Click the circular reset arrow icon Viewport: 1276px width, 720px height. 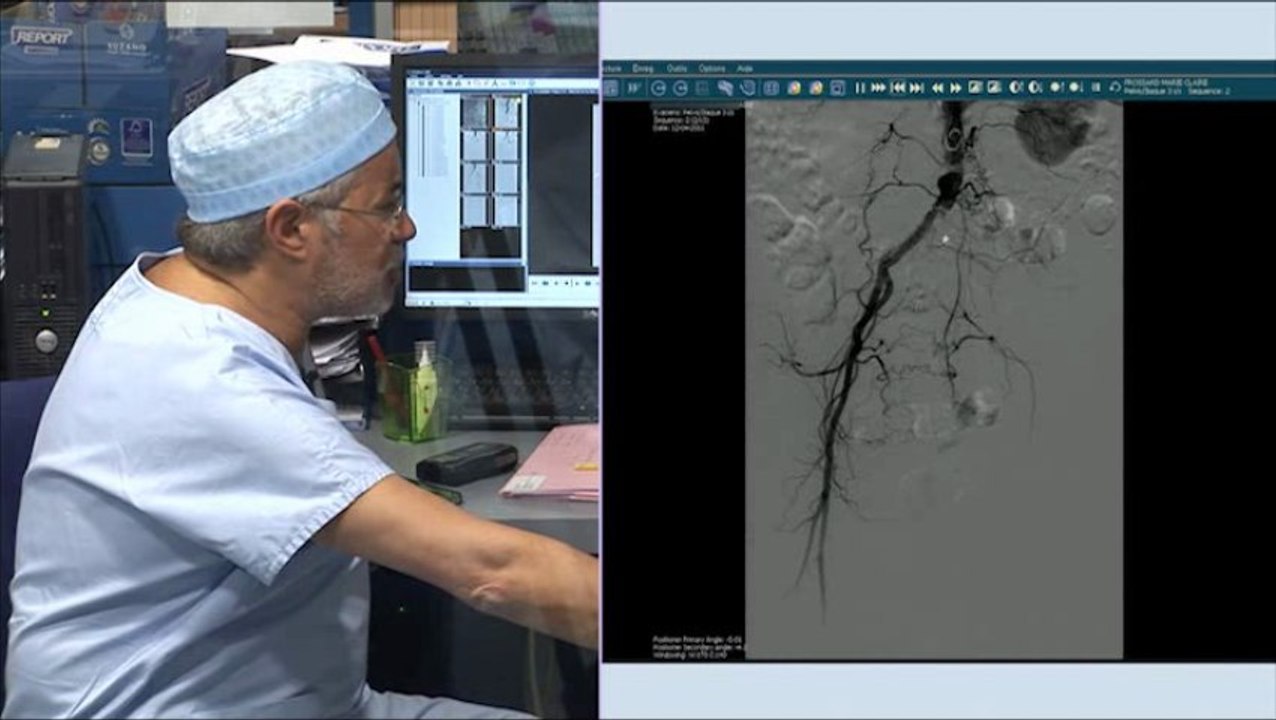pyautogui.click(x=1114, y=88)
